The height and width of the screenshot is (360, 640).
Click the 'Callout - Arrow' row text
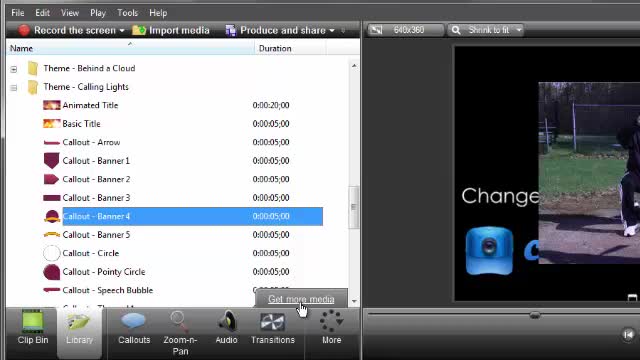point(91,142)
